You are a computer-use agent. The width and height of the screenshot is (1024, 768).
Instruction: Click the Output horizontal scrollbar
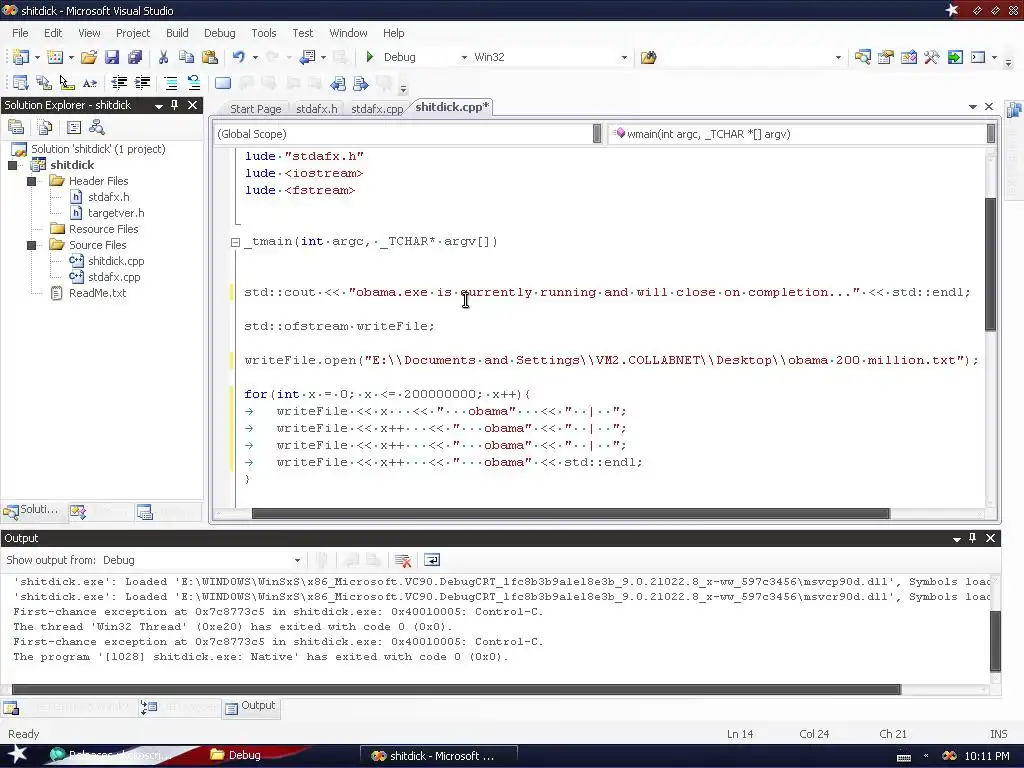[456, 690]
